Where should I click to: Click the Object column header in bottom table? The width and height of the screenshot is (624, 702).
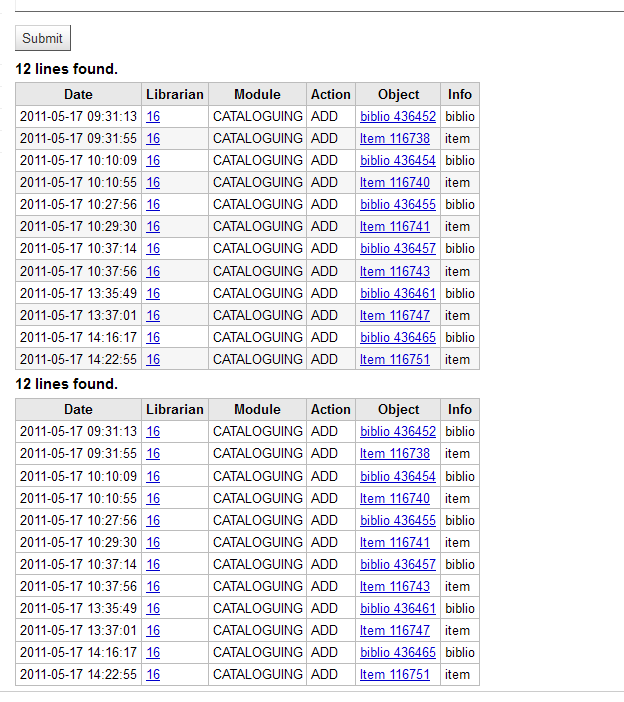coord(398,409)
